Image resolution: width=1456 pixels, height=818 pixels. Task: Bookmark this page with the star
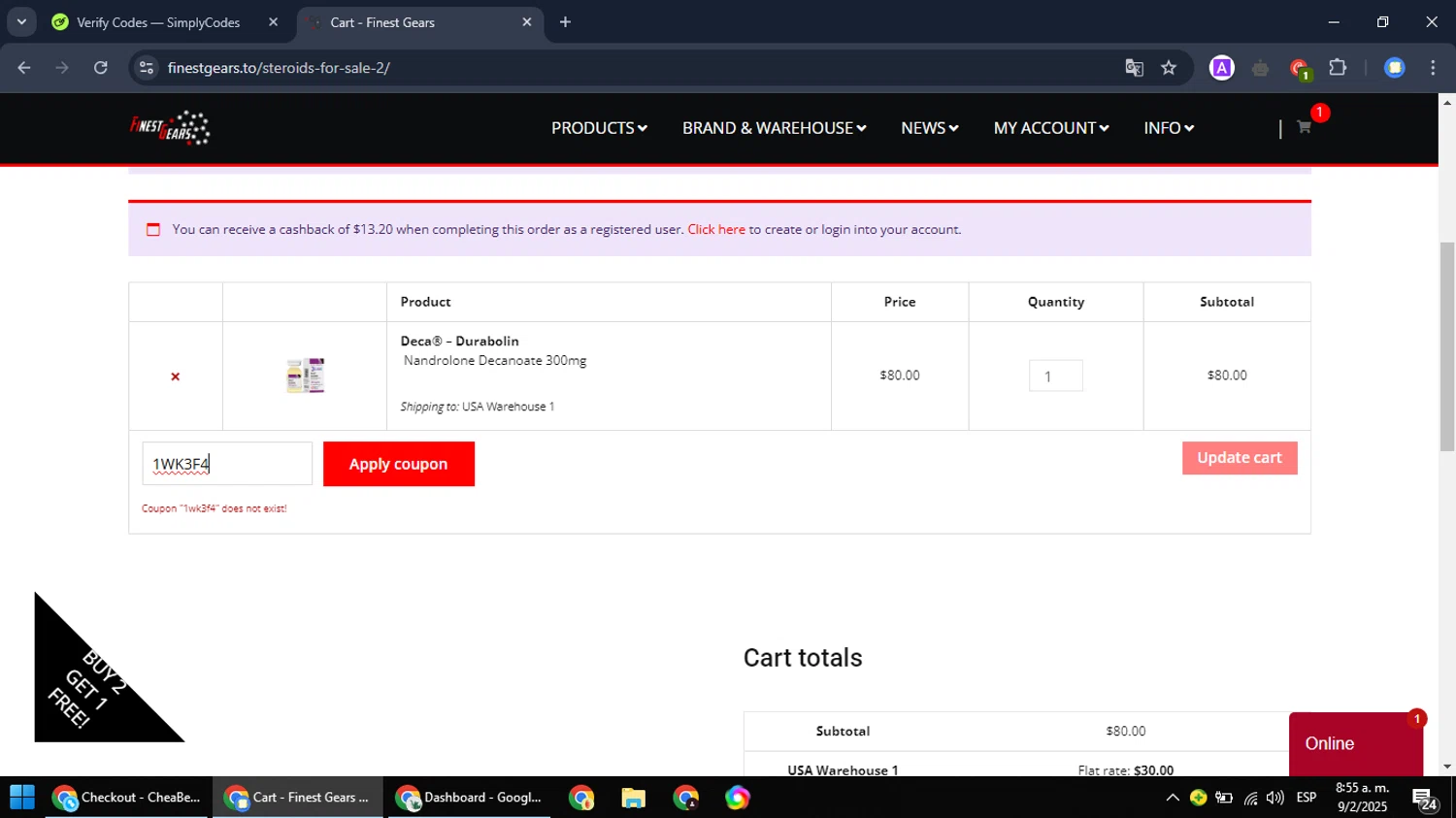click(1169, 68)
